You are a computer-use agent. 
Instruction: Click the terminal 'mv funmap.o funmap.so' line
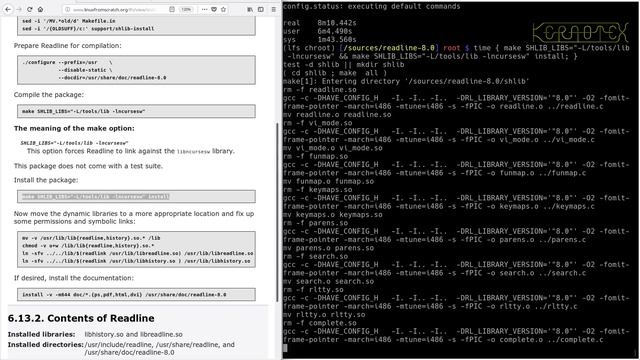tap(328, 181)
